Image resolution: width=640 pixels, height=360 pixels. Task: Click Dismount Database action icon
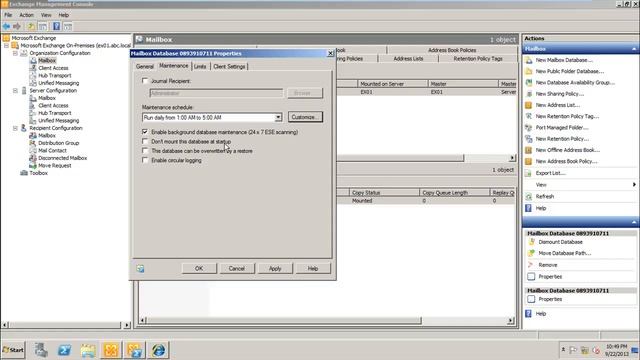[x=531, y=242]
